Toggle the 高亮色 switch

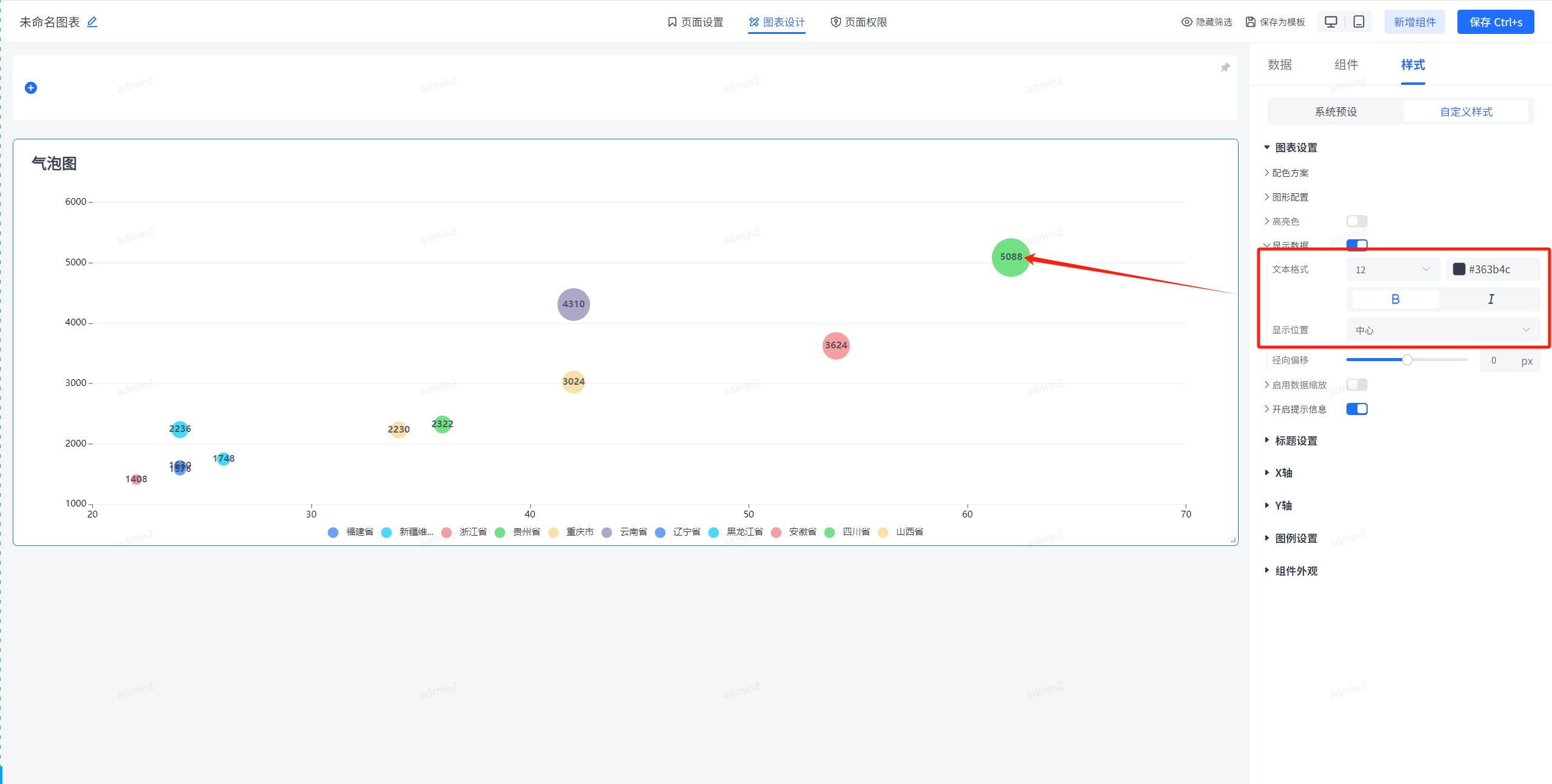coord(1357,221)
